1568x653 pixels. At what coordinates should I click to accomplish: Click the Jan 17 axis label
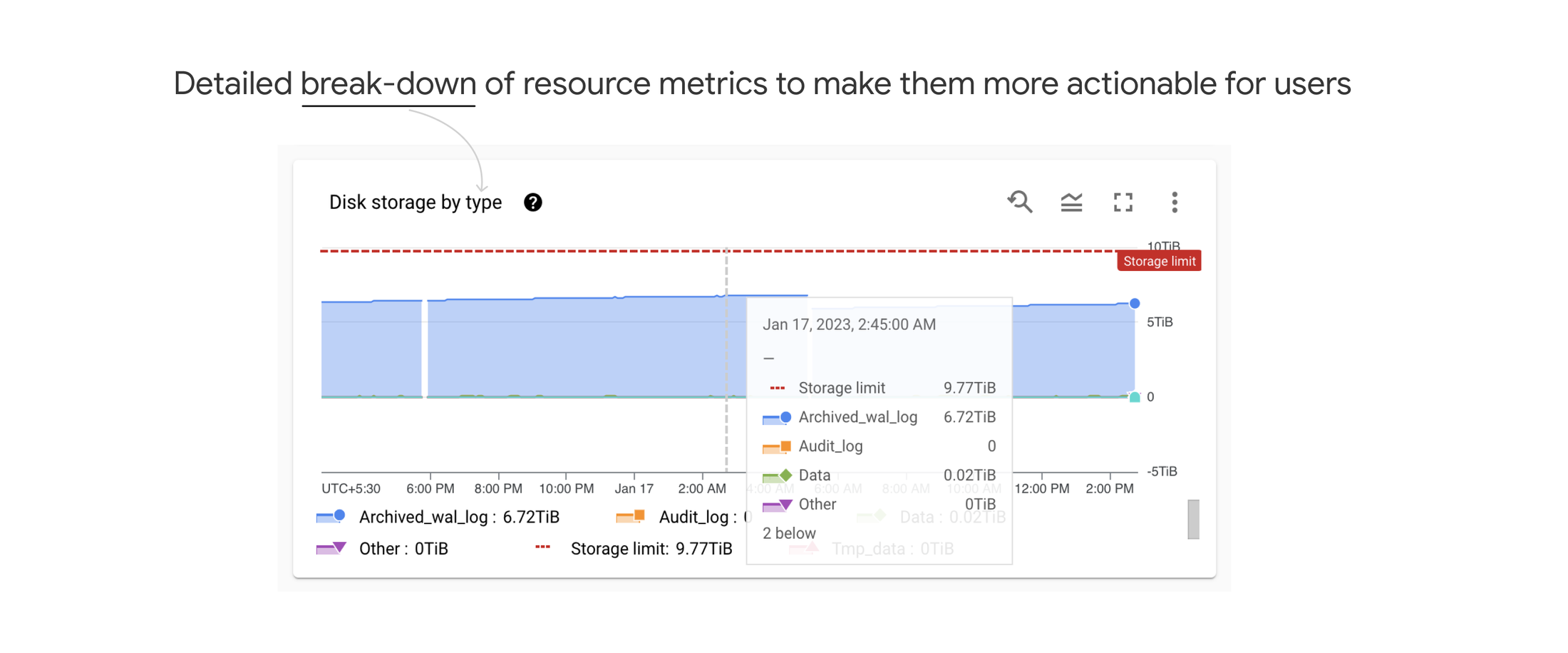pos(634,488)
